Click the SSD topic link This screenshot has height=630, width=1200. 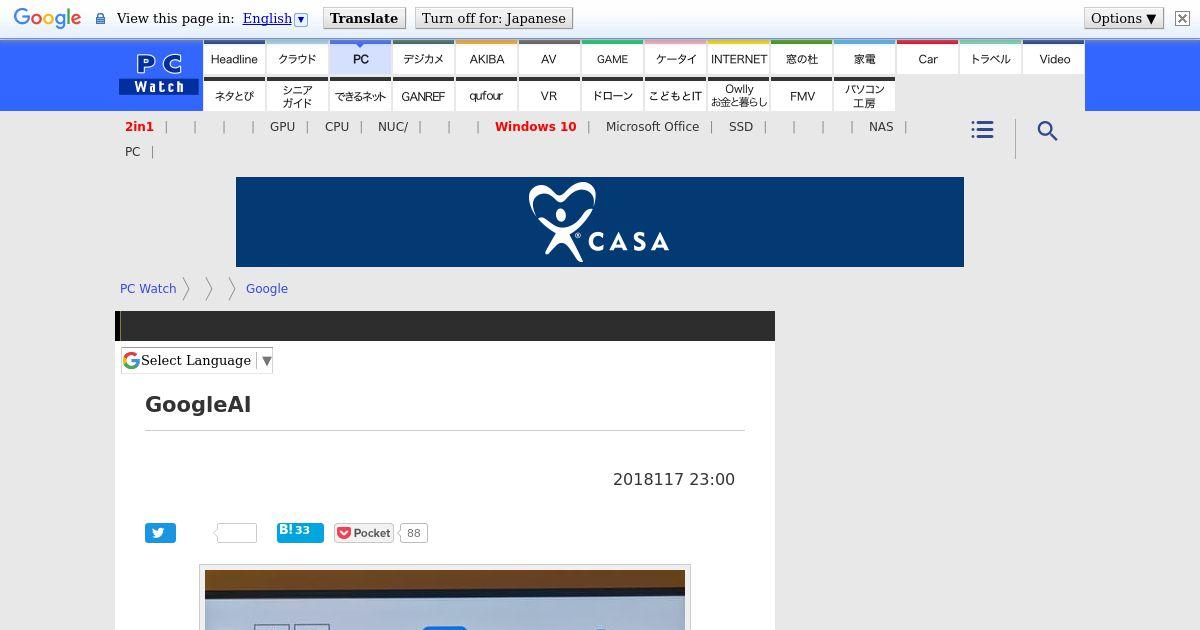741,127
